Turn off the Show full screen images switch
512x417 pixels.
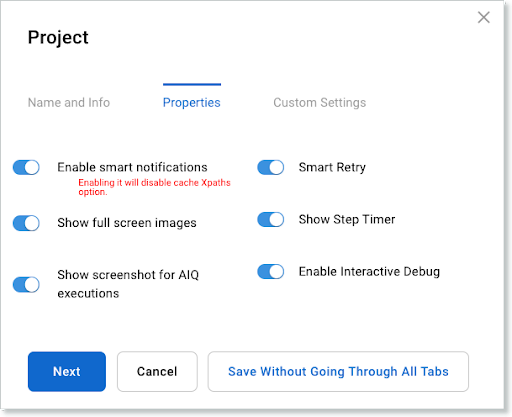tap(26, 223)
